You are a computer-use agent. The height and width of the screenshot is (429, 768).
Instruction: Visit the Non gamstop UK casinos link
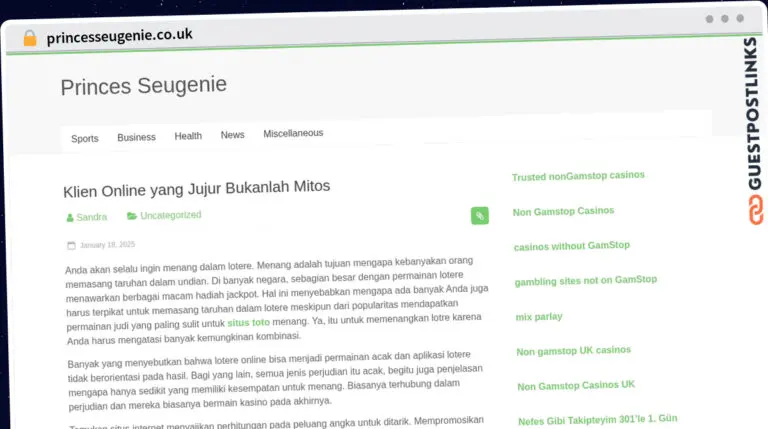tap(574, 351)
